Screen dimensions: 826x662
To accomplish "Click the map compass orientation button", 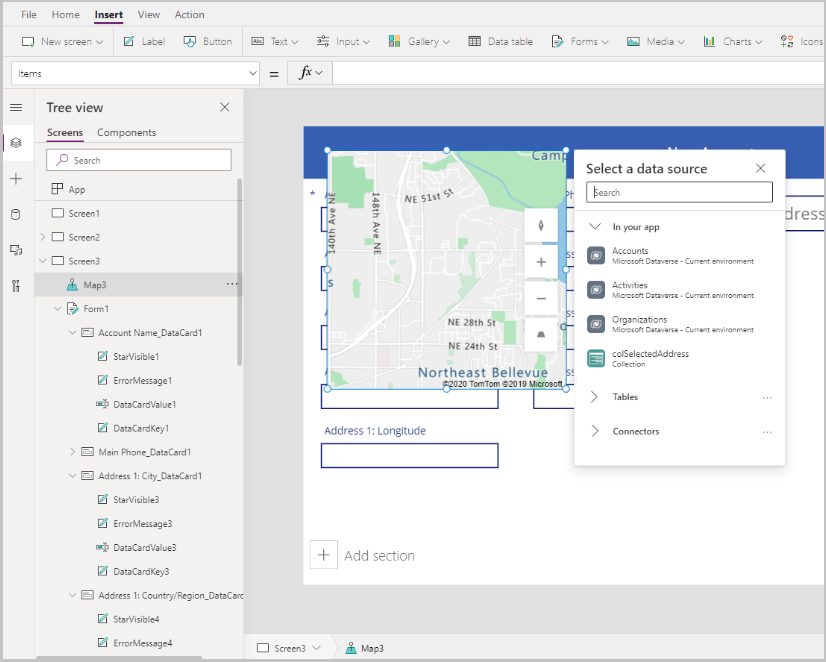I will click(x=541, y=225).
